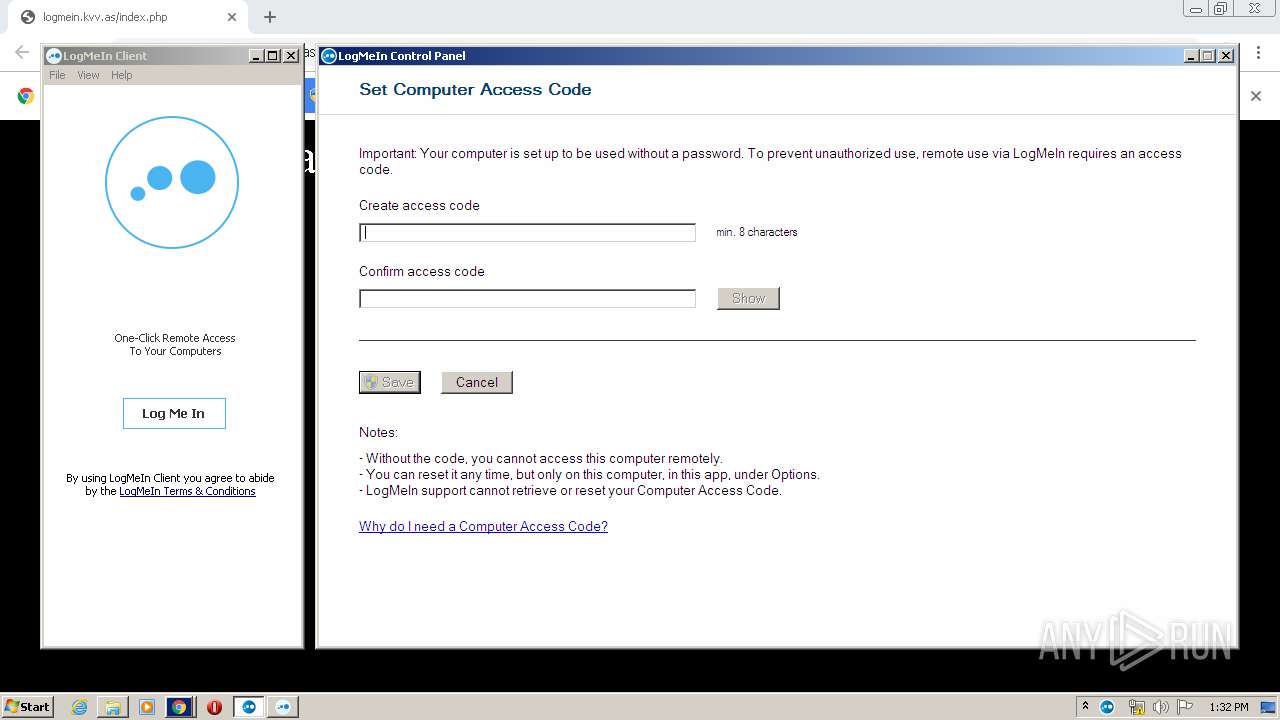The width and height of the screenshot is (1280, 720).
Task: Open the View menu in LogMeIn Client
Action: [88, 75]
